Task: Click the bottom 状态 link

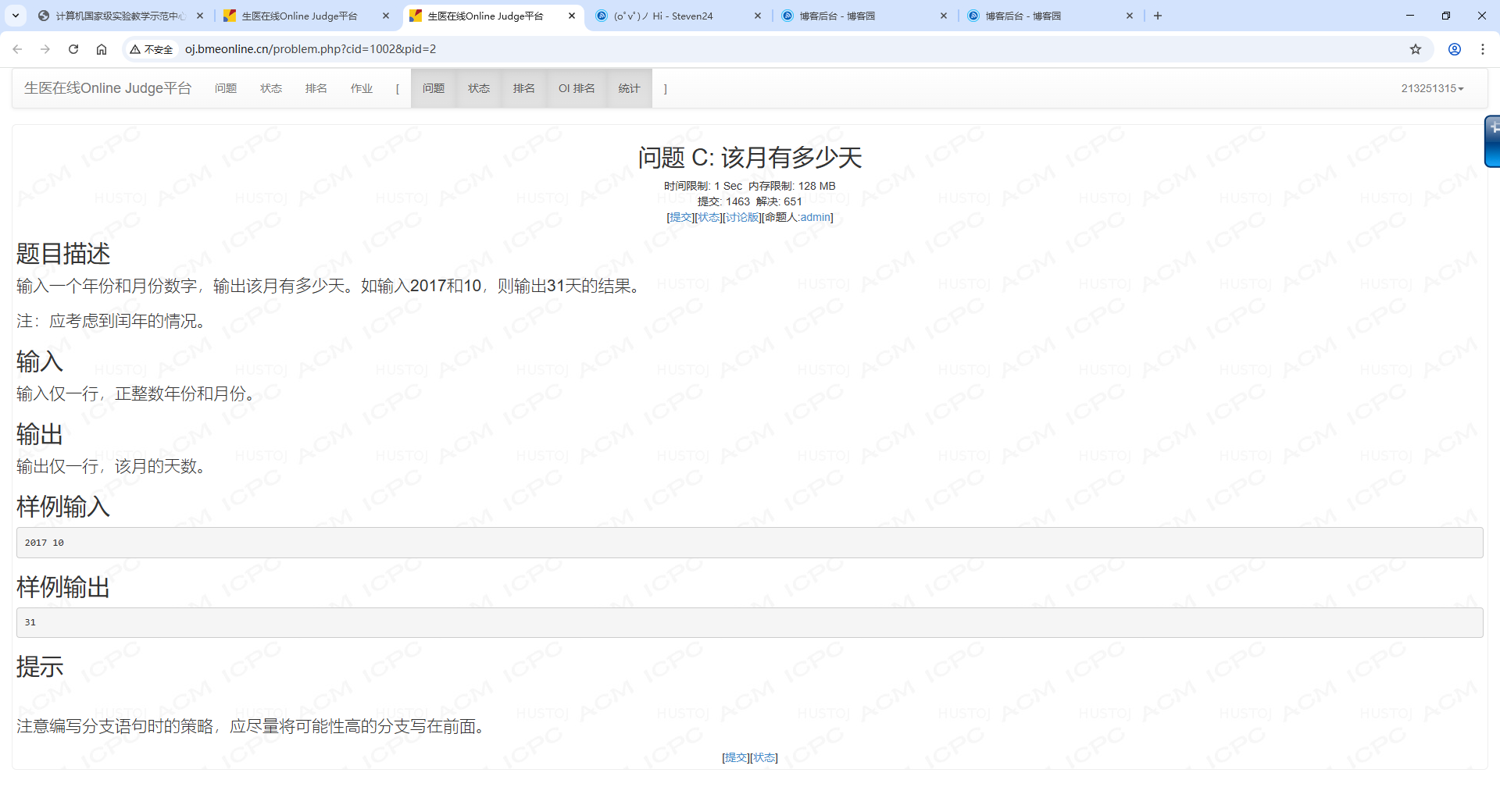Action: point(764,757)
